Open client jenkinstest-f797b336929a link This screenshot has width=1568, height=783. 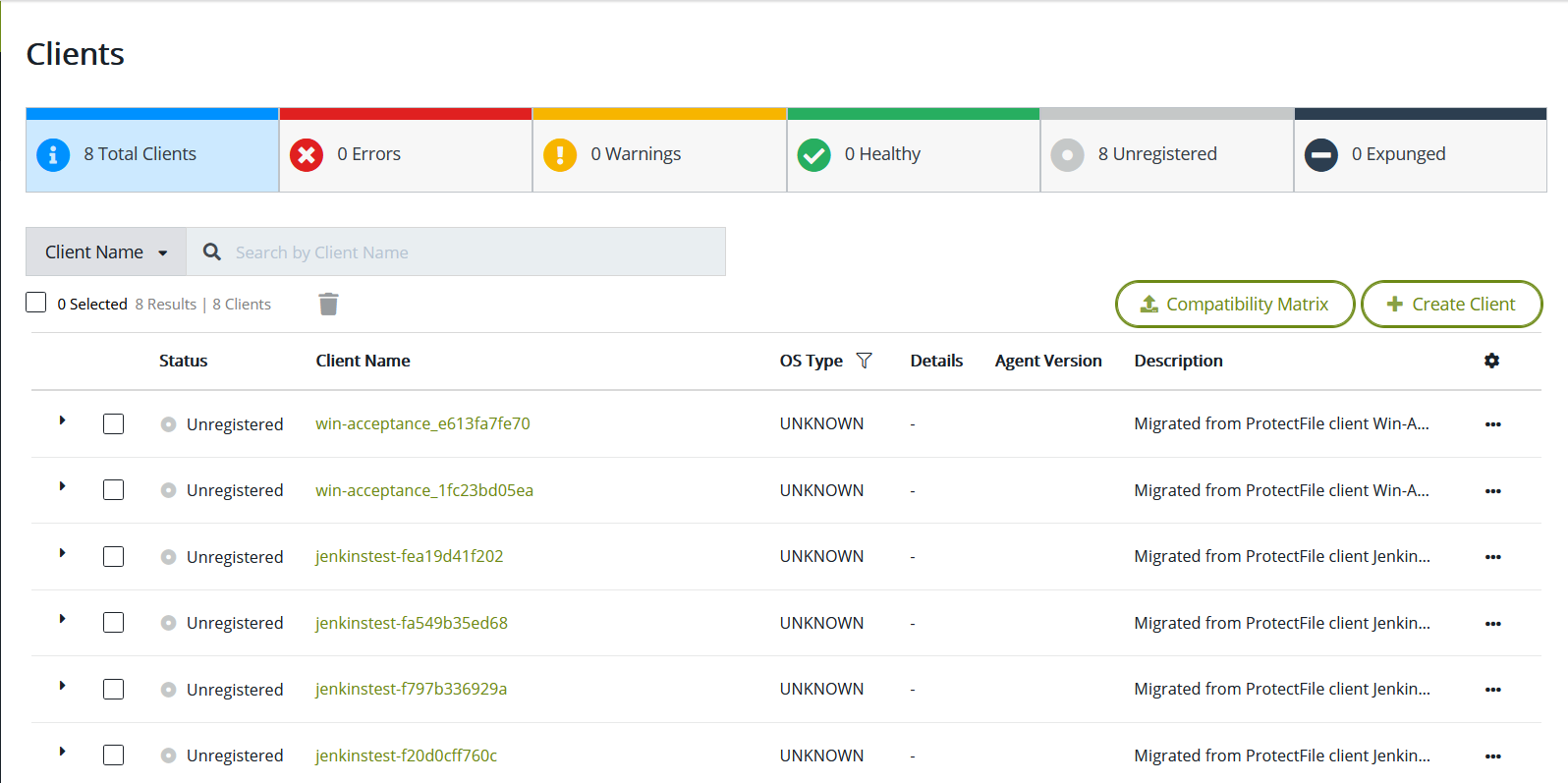point(411,689)
